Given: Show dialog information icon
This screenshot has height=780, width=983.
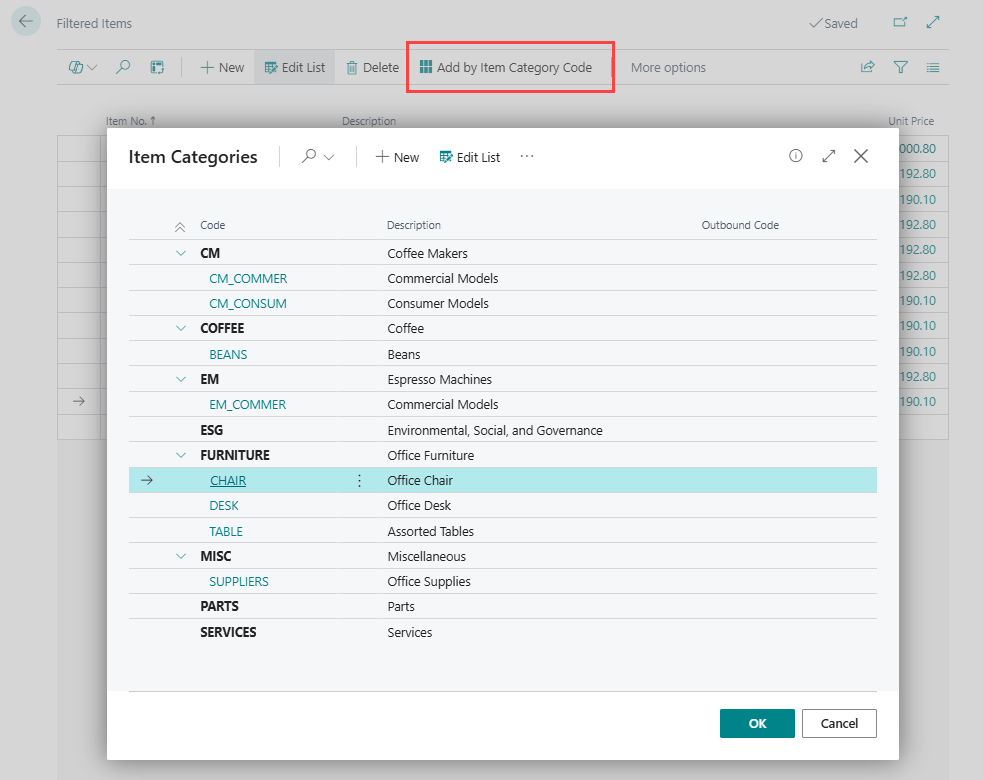Looking at the screenshot, I should tap(796, 155).
